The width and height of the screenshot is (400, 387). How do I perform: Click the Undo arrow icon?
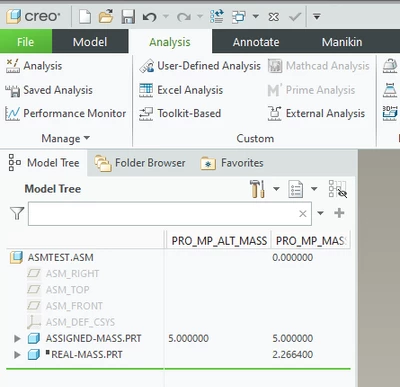tap(149, 17)
